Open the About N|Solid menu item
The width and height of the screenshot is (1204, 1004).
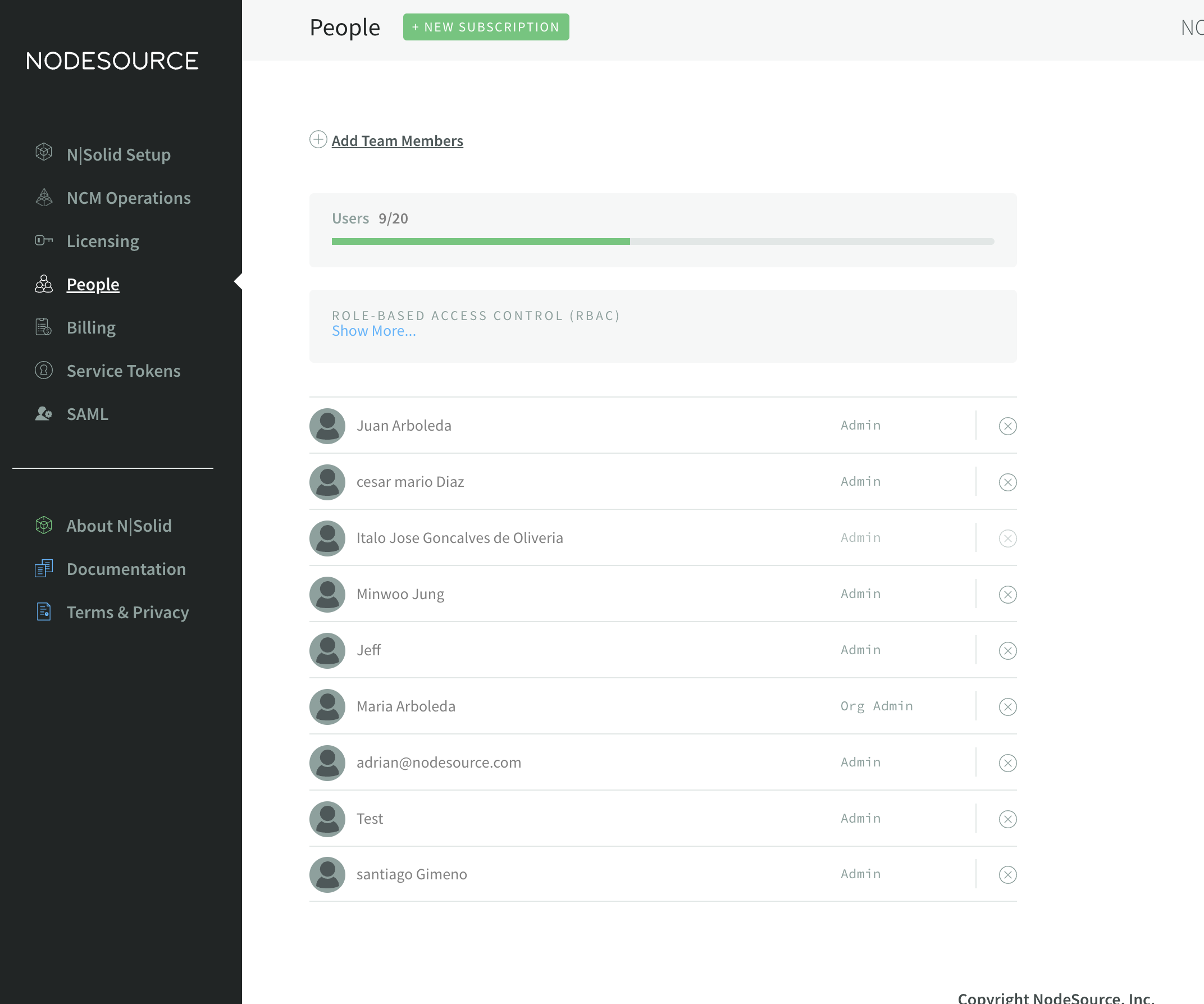click(x=118, y=526)
